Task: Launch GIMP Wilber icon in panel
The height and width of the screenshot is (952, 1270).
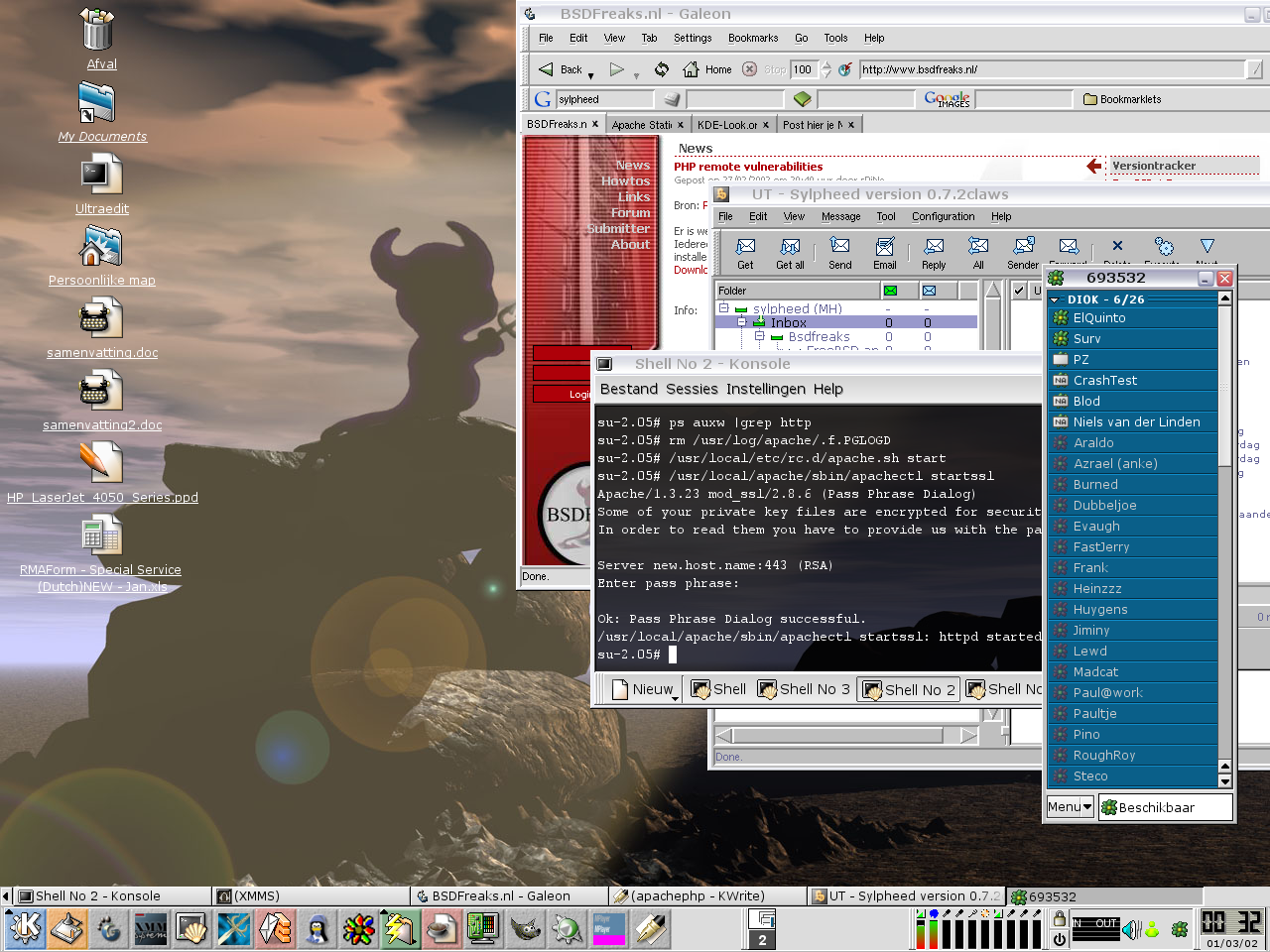Action: pyautogui.click(x=526, y=929)
